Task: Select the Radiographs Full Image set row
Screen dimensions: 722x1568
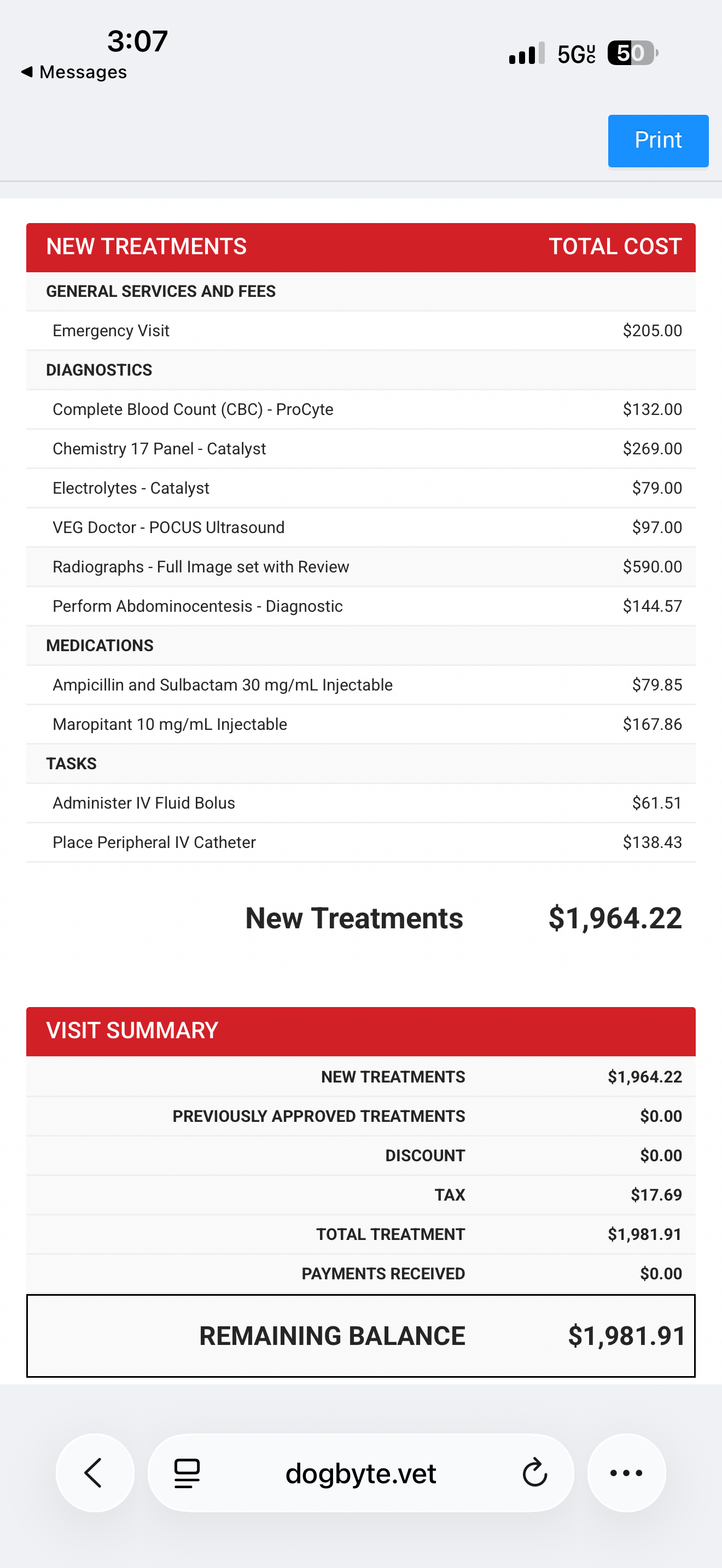Action: pyautogui.click(x=360, y=567)
